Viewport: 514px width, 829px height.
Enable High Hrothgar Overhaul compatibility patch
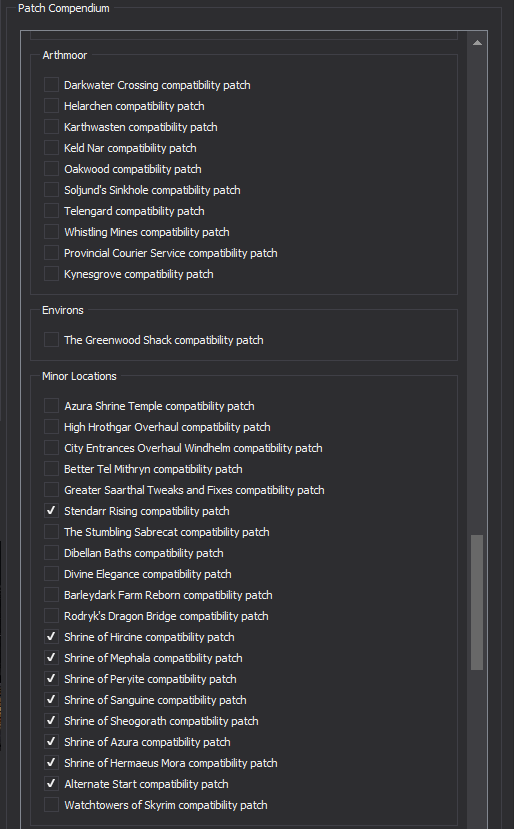tap(51, 427)
